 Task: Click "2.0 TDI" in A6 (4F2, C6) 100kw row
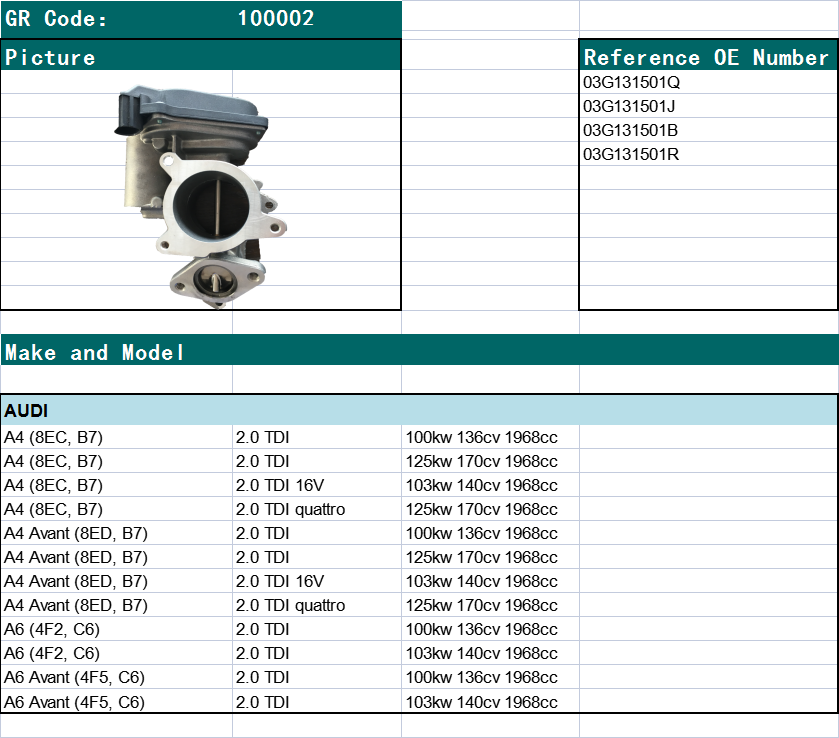tap(262, 629)
